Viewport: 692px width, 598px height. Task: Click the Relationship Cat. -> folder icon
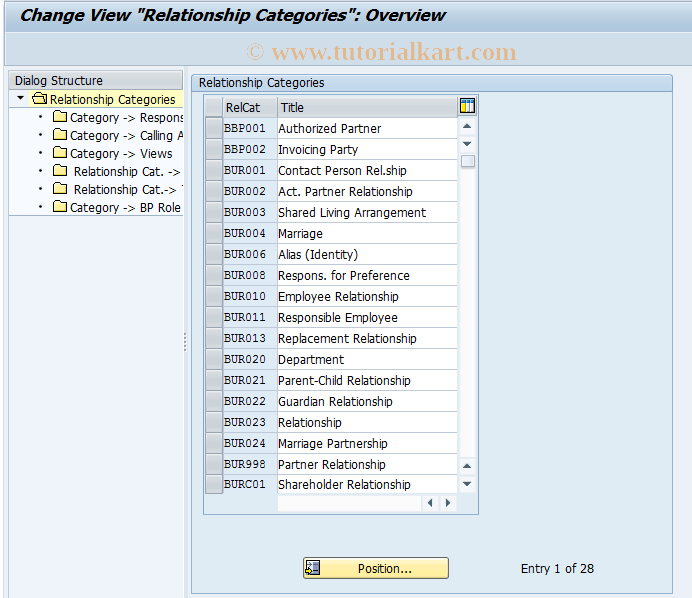[60, 171]
